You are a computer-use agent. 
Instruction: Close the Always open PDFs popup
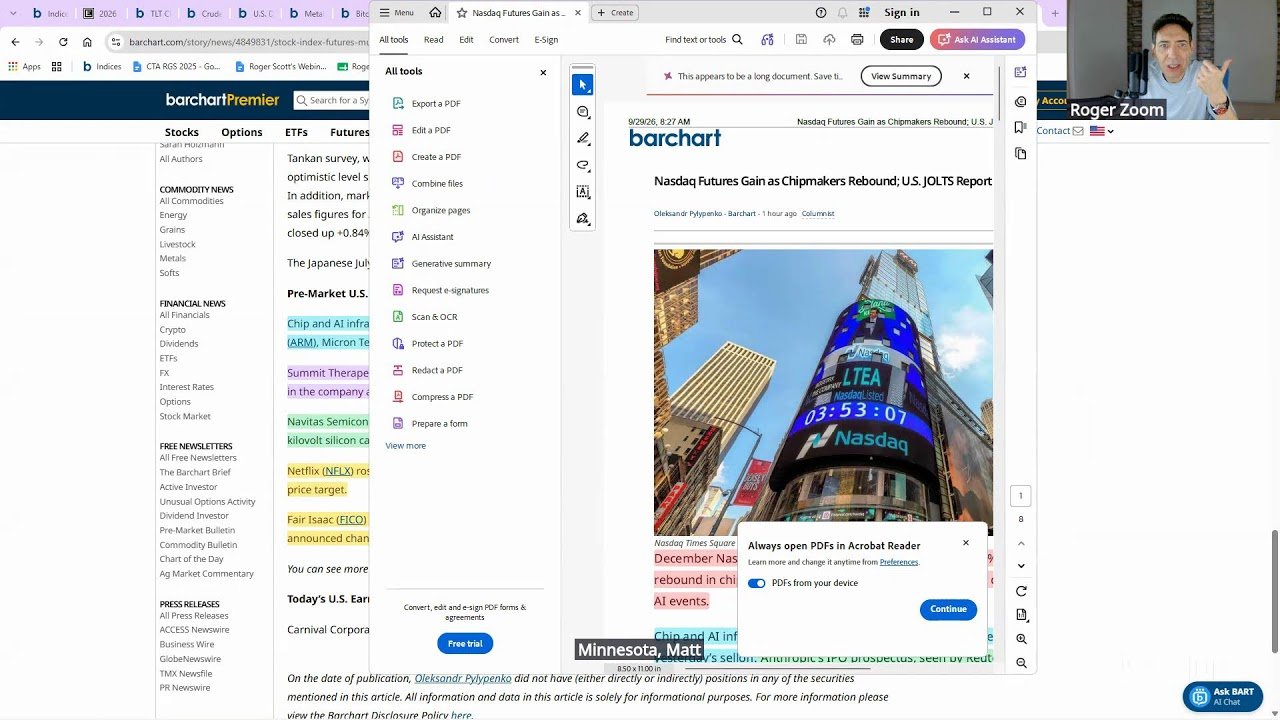tap(966, 543)
